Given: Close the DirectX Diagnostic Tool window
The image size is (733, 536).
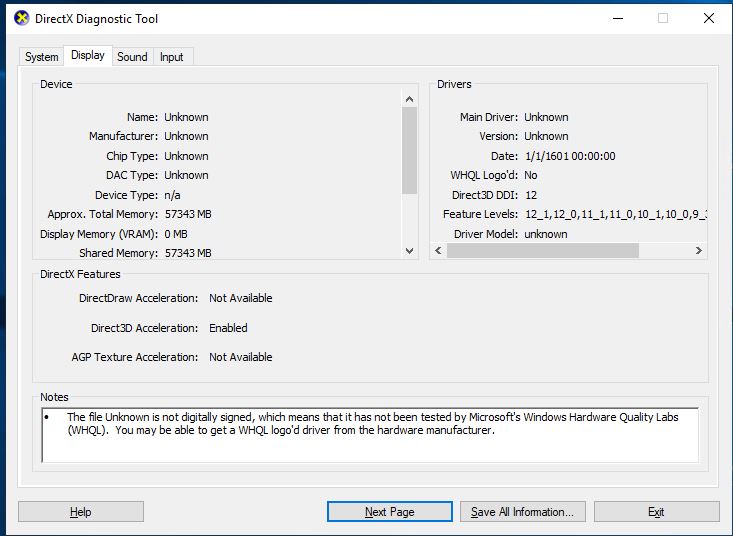Looking at the screenshot, I should click(709, 19).
